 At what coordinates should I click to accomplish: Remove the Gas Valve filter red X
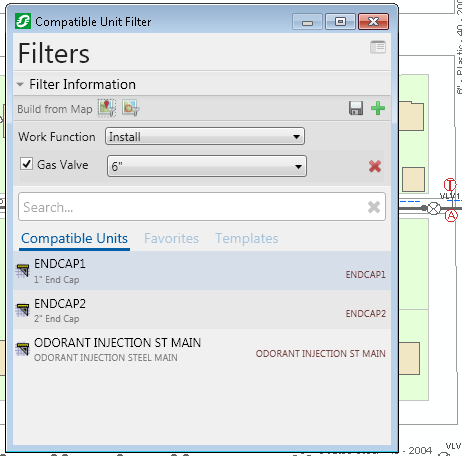coord(375,166)
